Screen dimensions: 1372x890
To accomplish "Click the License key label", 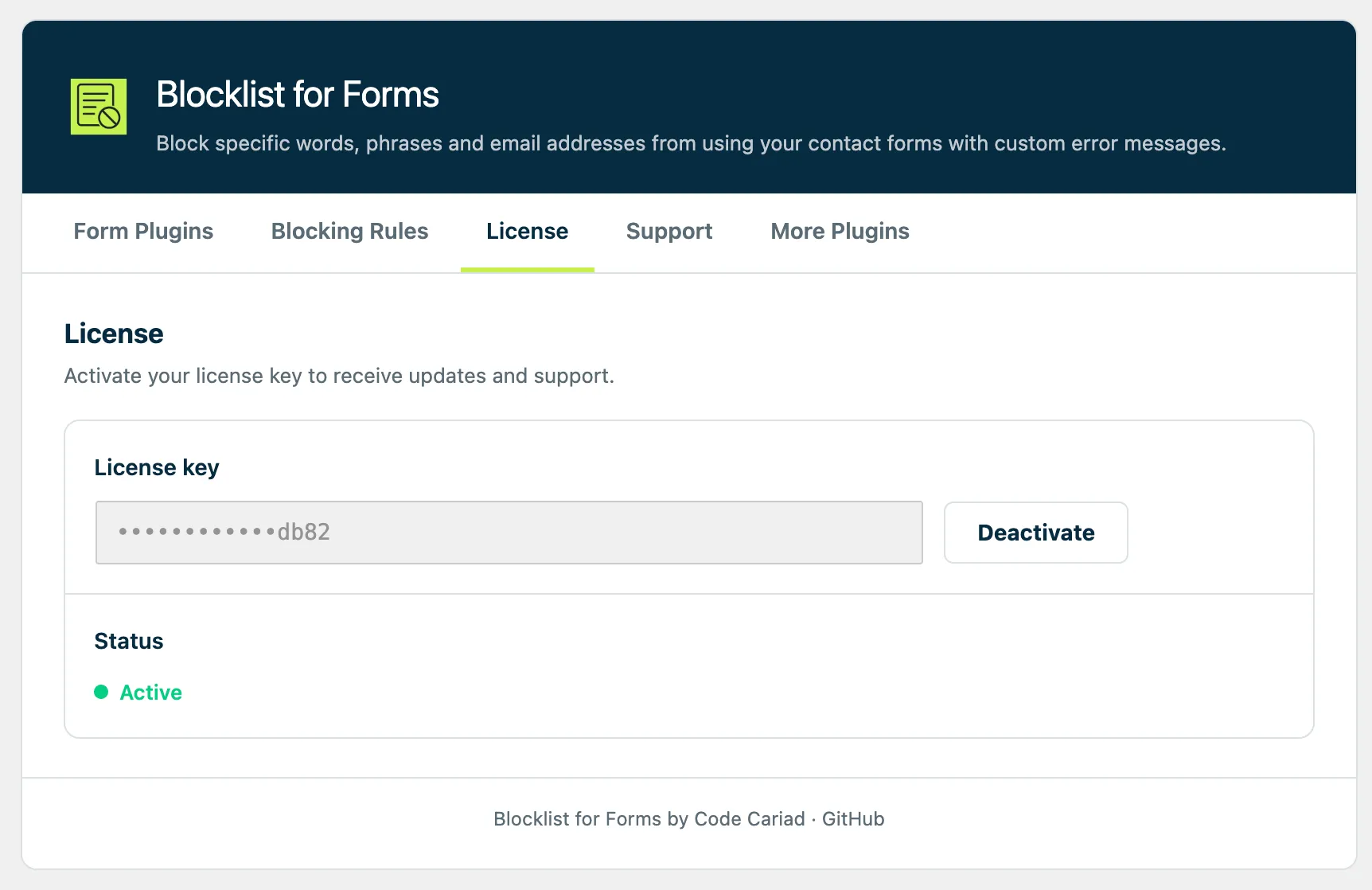I will 157,467.
